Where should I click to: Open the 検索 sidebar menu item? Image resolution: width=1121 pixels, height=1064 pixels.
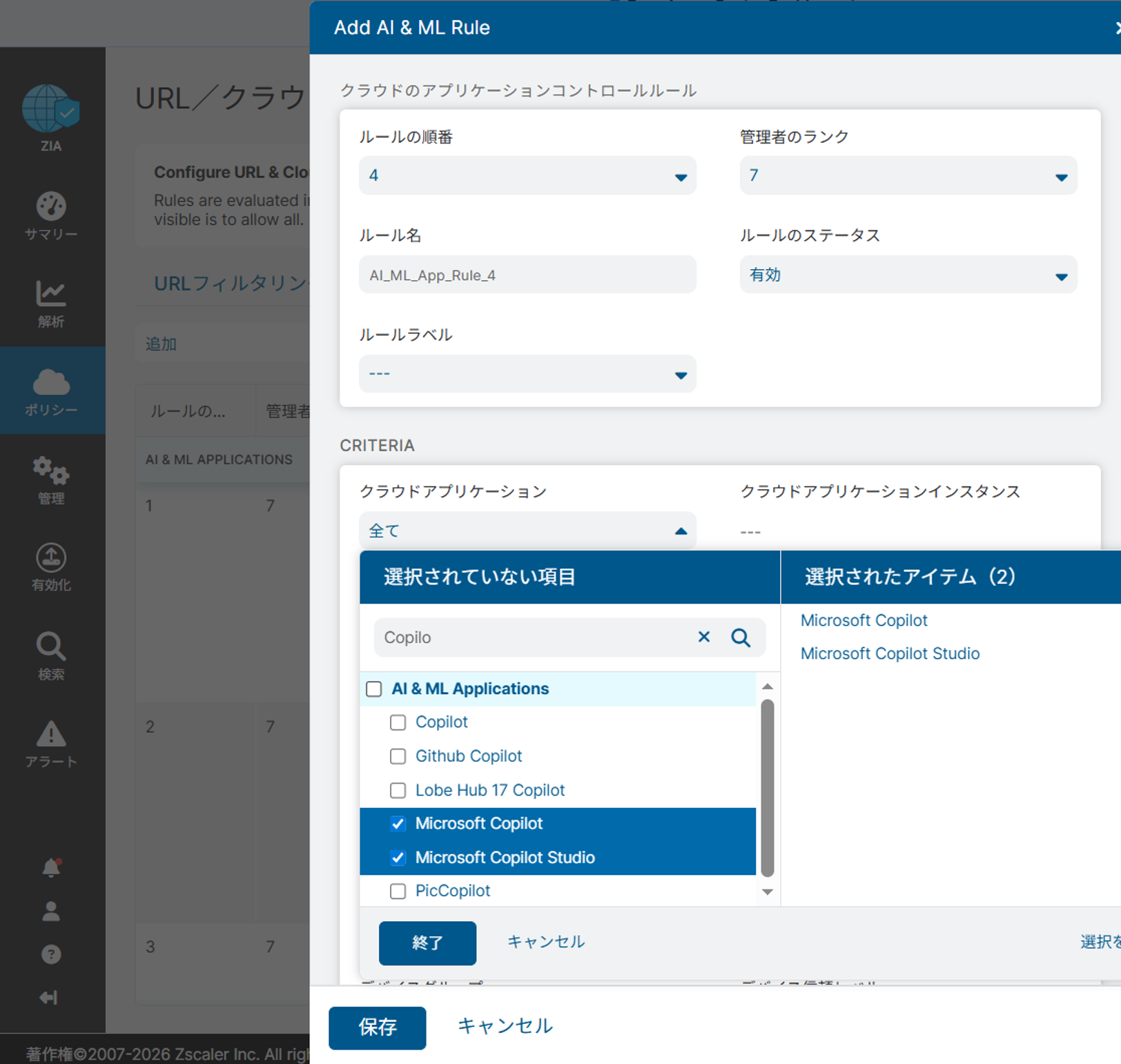tap(51, 656)
